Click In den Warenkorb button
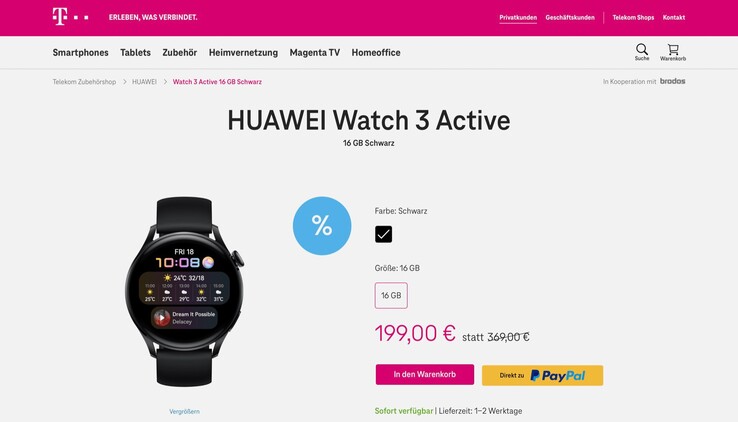Screen dimensions: 738x422 pyautogui.click(x=425, y=374)
